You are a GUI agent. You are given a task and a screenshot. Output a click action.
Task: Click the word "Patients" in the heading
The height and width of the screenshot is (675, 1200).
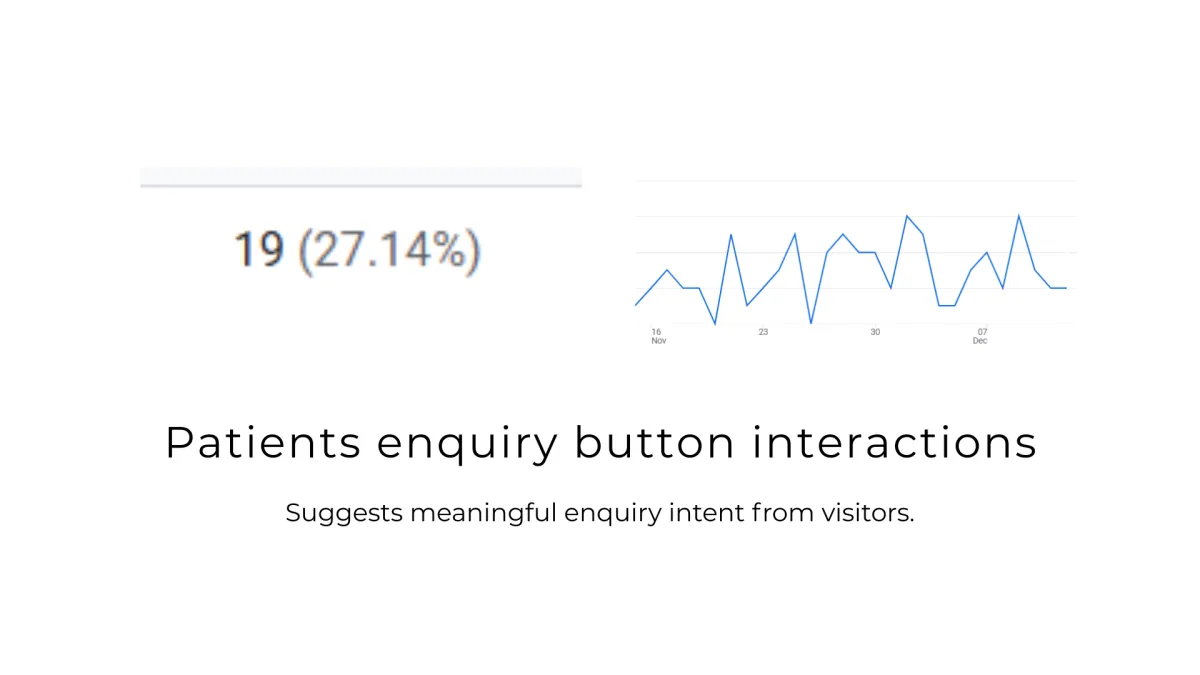(263, 443)
